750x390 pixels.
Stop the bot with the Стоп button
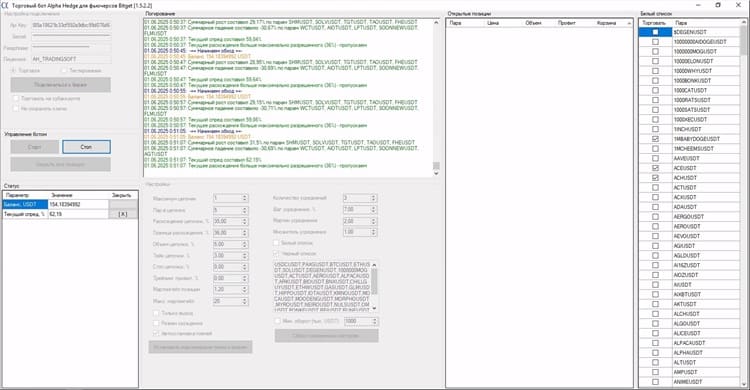pos(86,147)
